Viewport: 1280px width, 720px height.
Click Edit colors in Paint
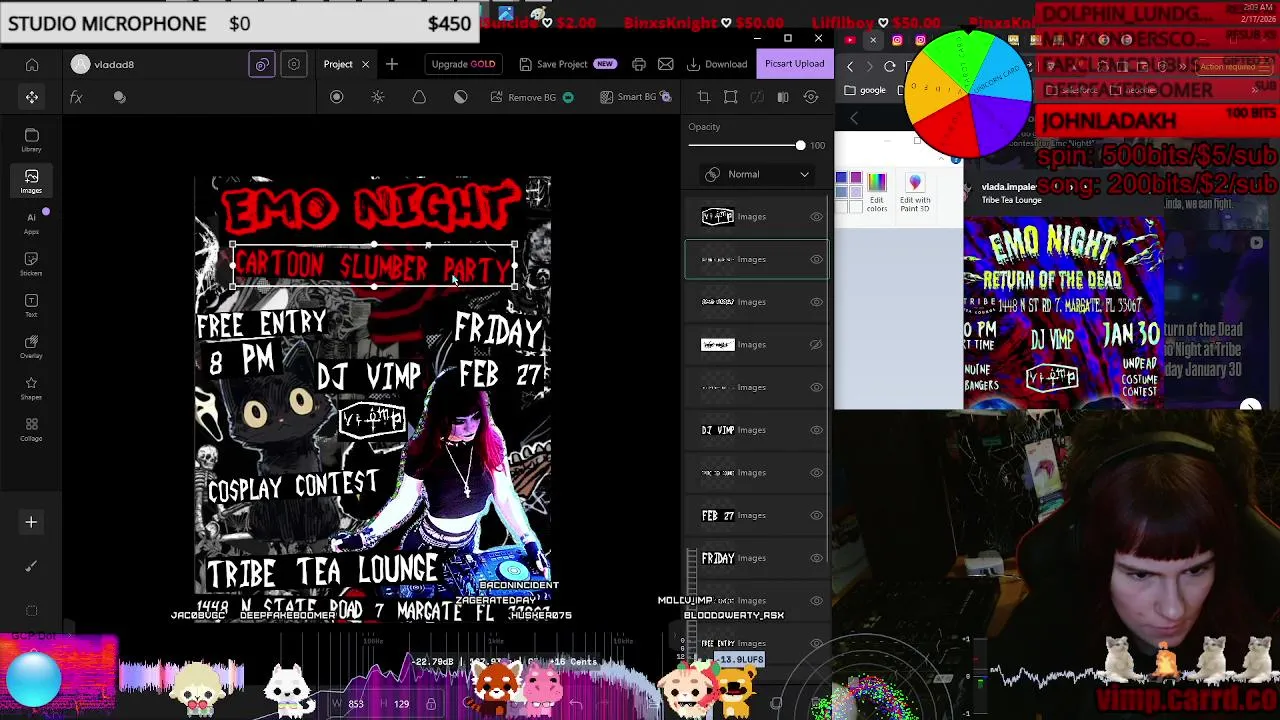(x=877, y=192)
